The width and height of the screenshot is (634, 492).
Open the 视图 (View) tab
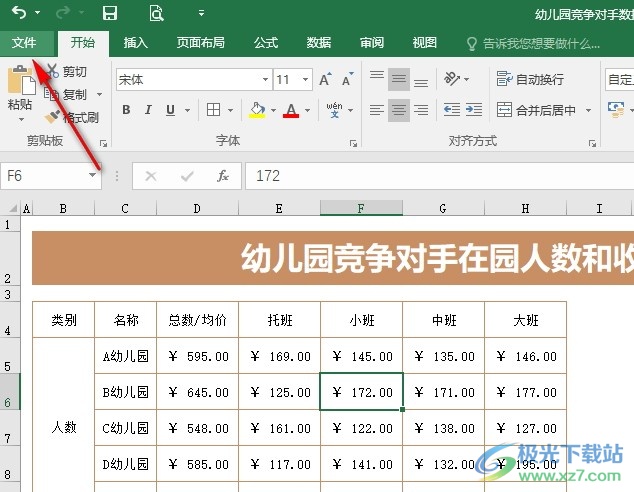[x=425, y=42]
